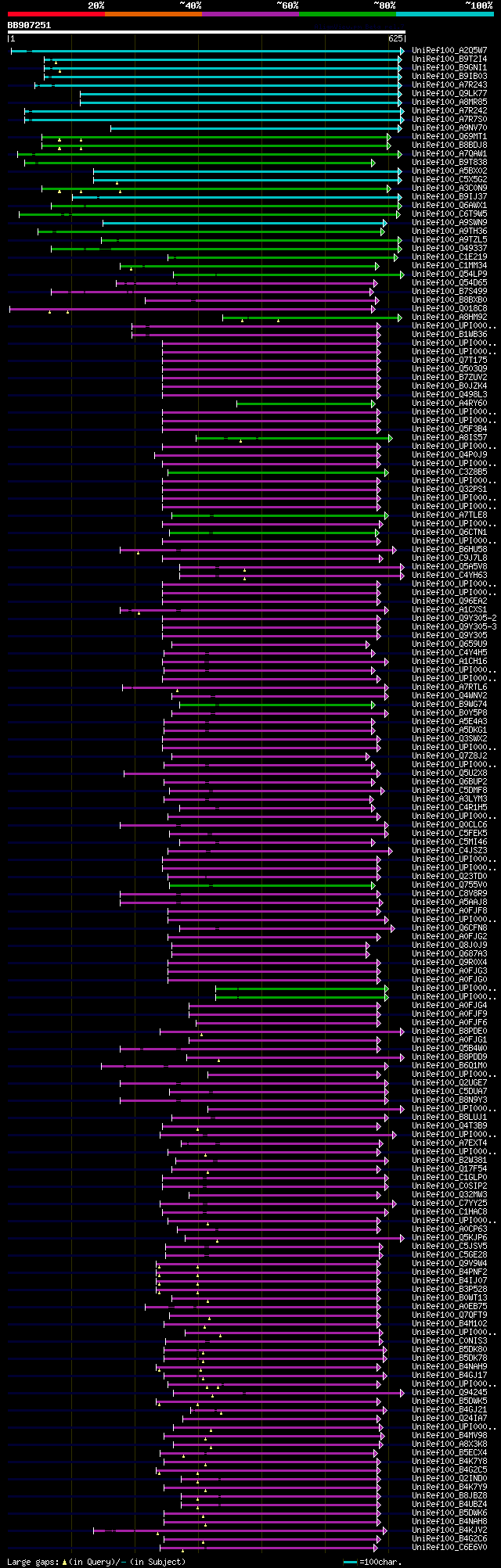Select the label UniRef100_Q3SWX2

point(449,739)
